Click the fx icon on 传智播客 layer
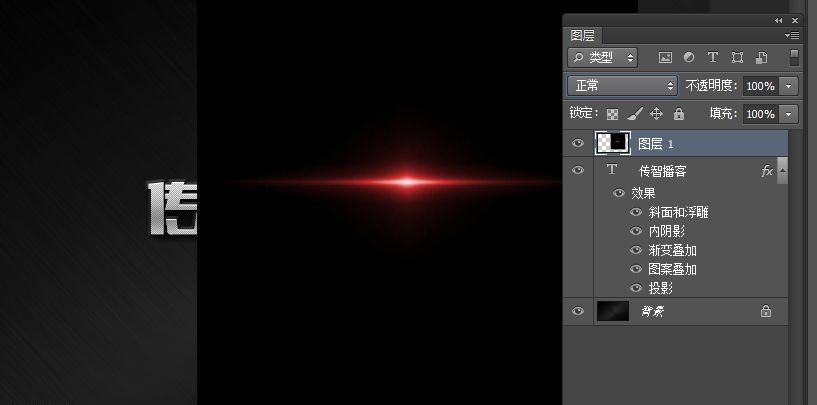The height and width of the screenshot is (405, 817). 766,171
